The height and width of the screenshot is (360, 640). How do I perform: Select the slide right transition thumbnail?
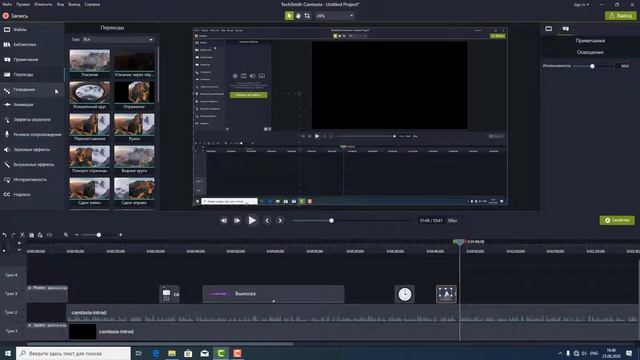[134, 188]
